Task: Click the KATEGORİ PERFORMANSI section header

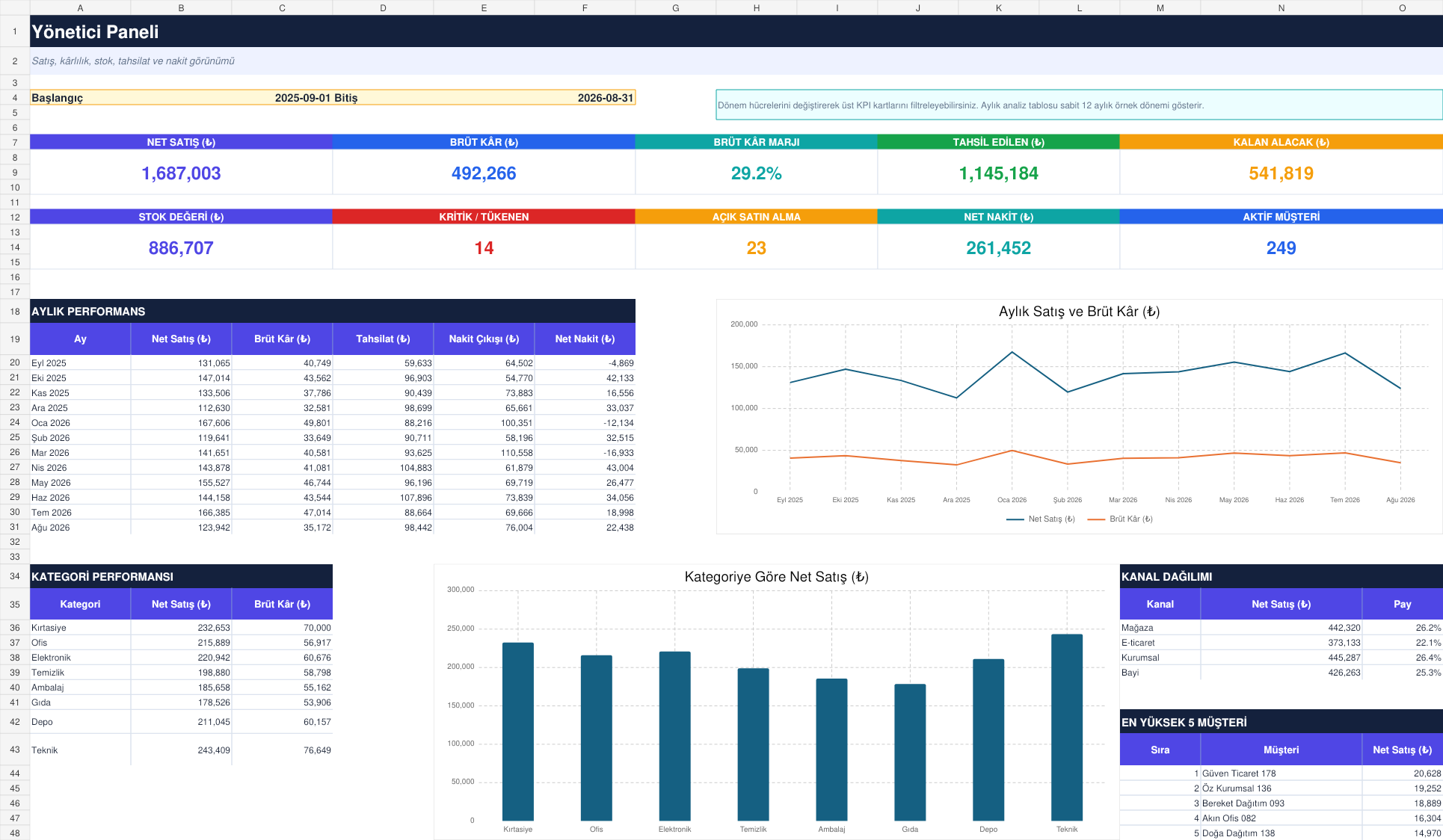Action: pos(181,576)
